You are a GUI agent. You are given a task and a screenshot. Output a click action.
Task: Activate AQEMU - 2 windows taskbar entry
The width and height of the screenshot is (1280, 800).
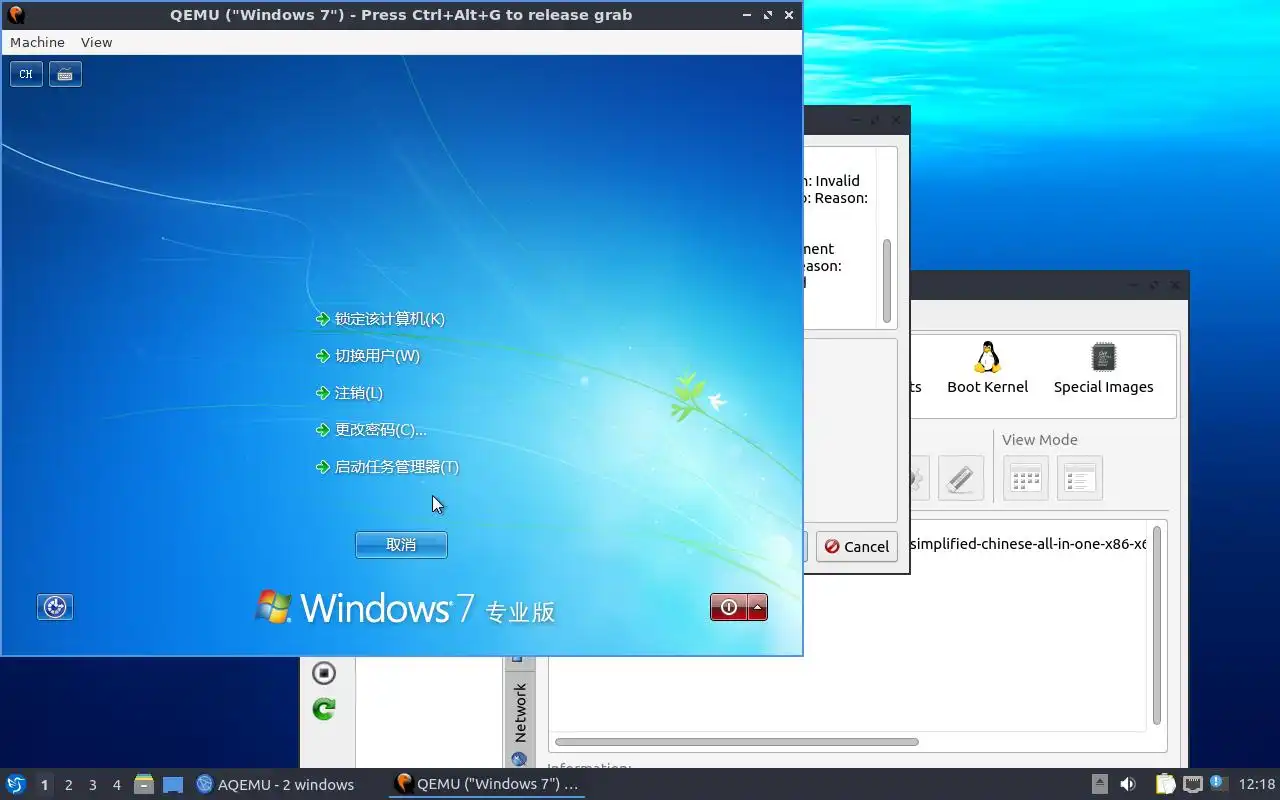pos(275,784)
